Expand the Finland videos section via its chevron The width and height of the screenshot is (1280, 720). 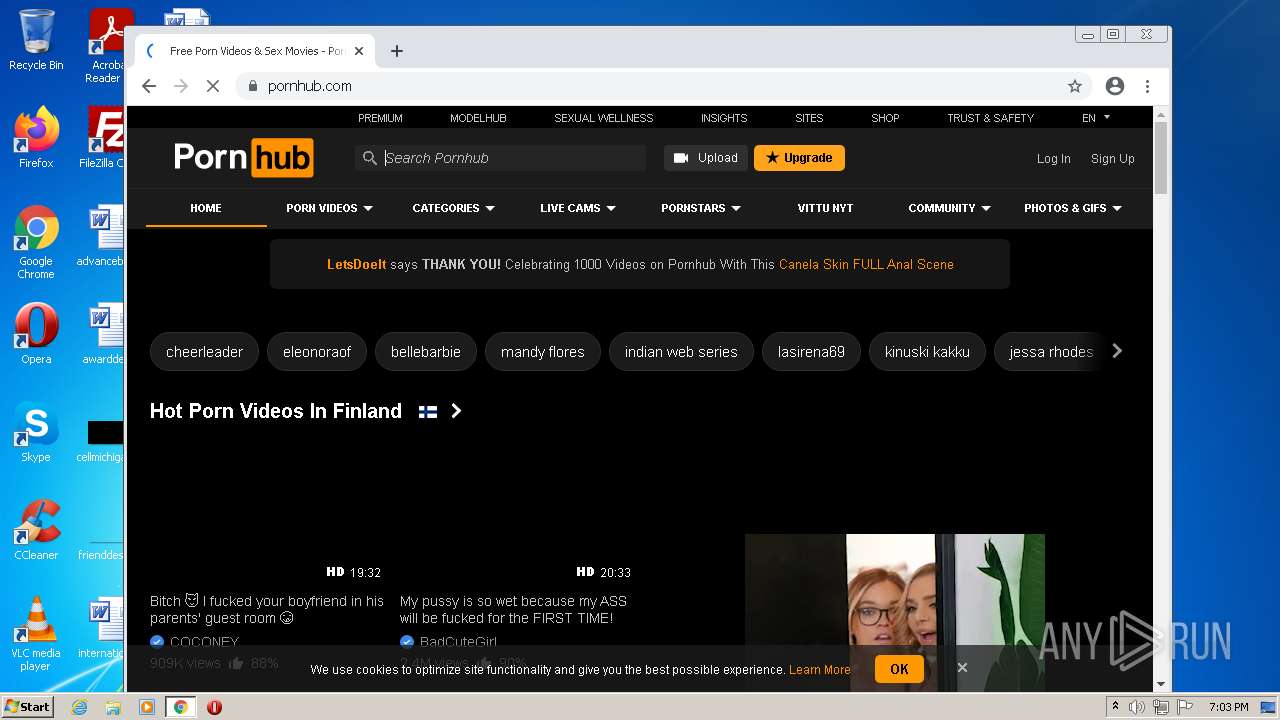coord(456,411)
